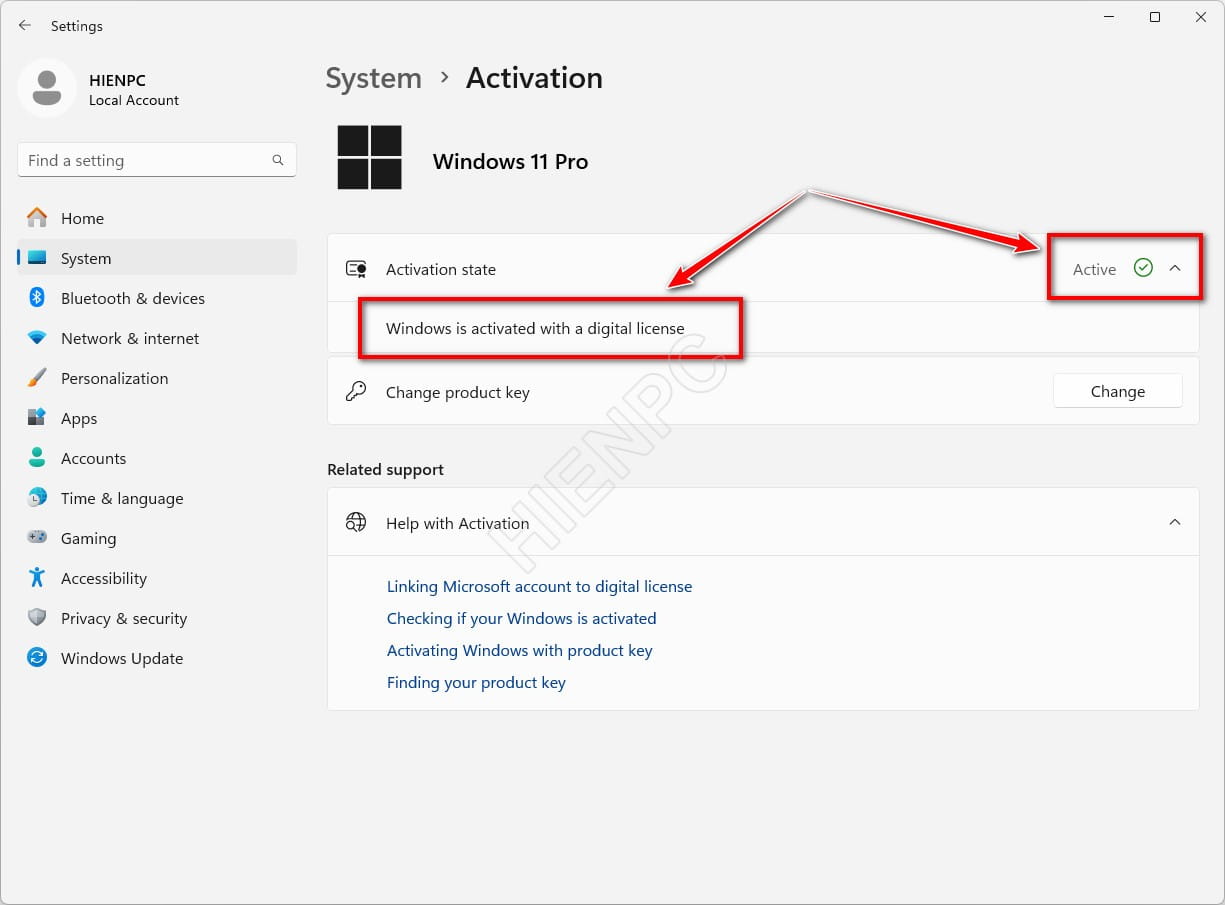
Task: Click the search magnifier icon
Action: (x=278, y=160)
